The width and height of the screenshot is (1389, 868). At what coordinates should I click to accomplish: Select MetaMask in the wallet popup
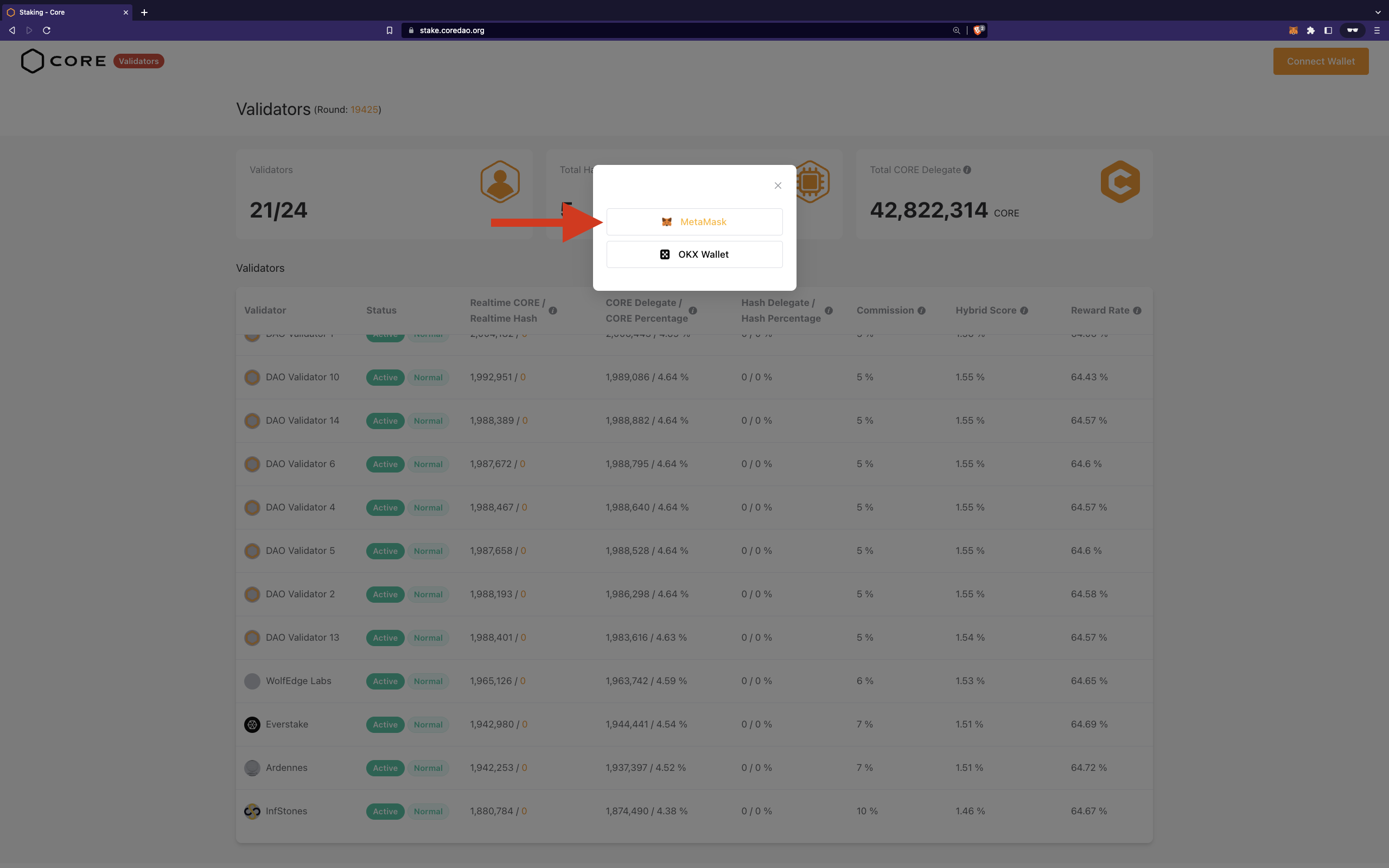click(694, 221)
